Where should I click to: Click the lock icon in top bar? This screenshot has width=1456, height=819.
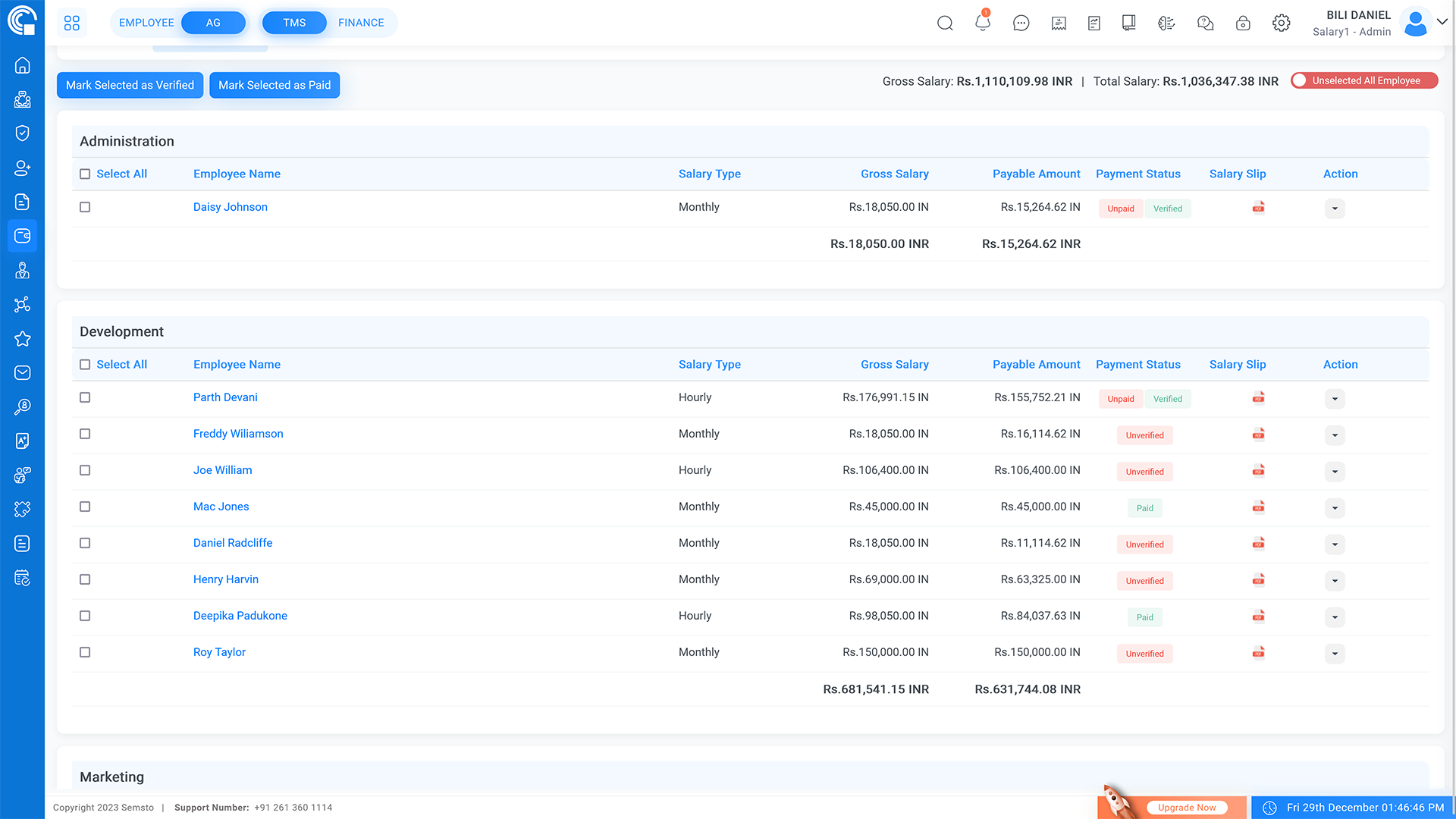[1243, 23]
